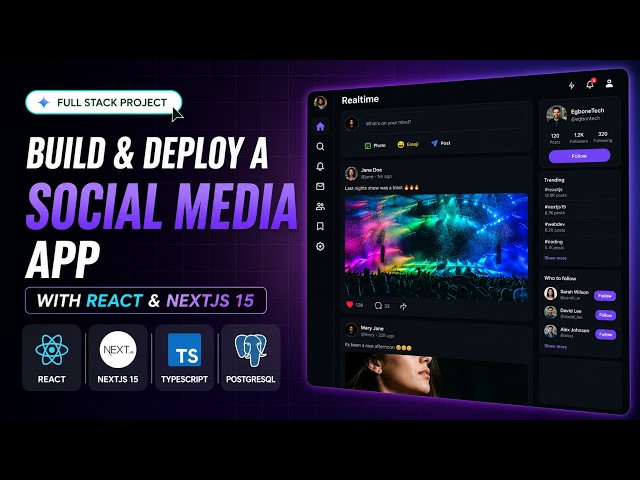
Task: Follow EgboneTech with the large Follow button
Action: [579, 156]
